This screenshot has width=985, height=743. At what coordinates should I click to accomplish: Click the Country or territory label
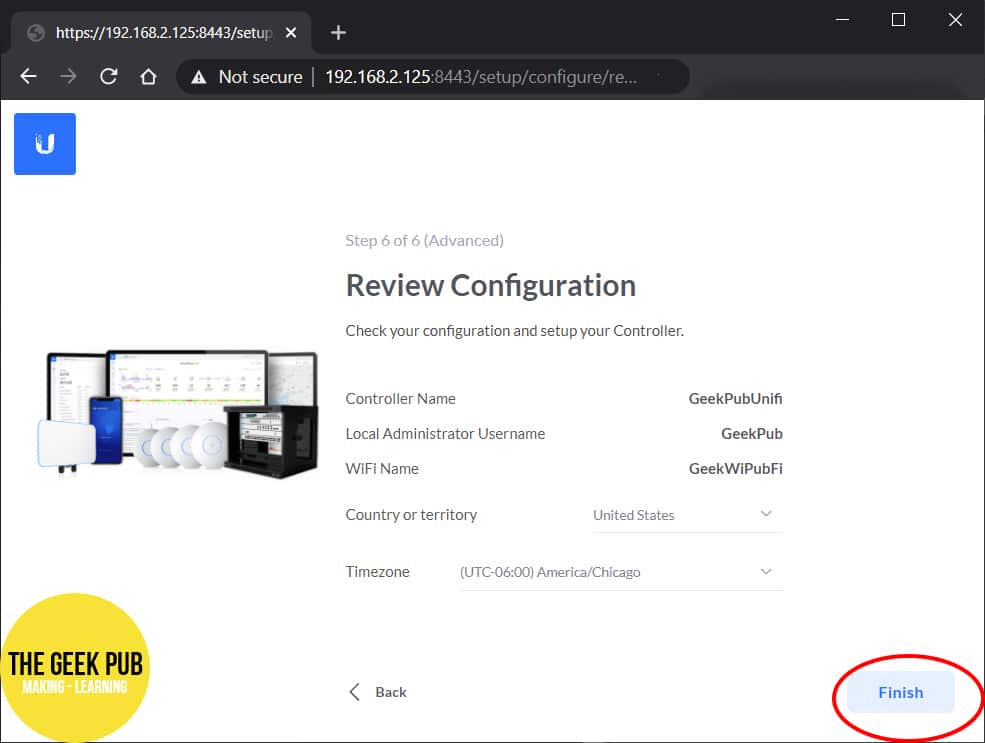(411, 515)
